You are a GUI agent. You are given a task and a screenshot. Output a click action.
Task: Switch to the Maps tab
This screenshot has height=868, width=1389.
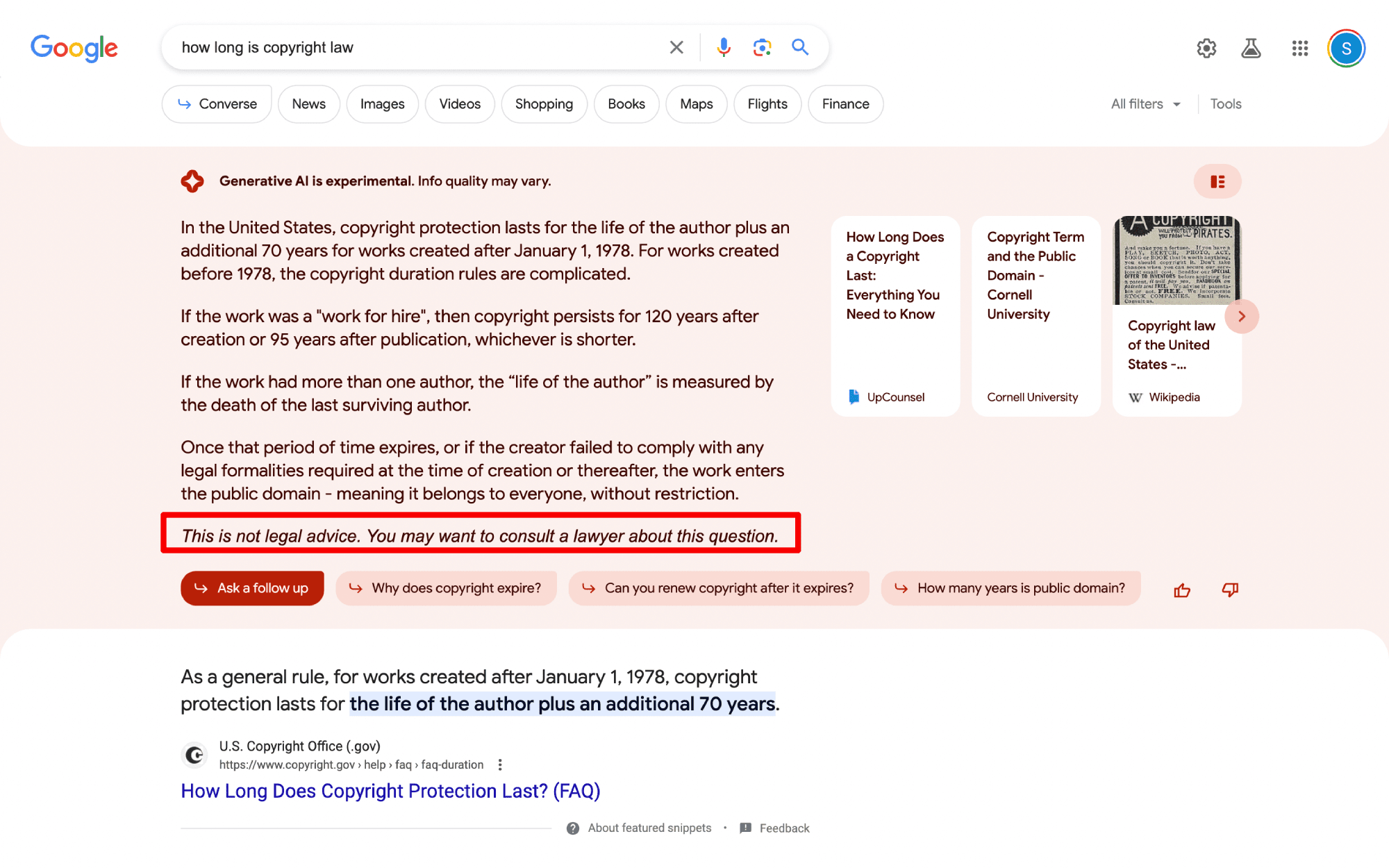pos(697,104)
